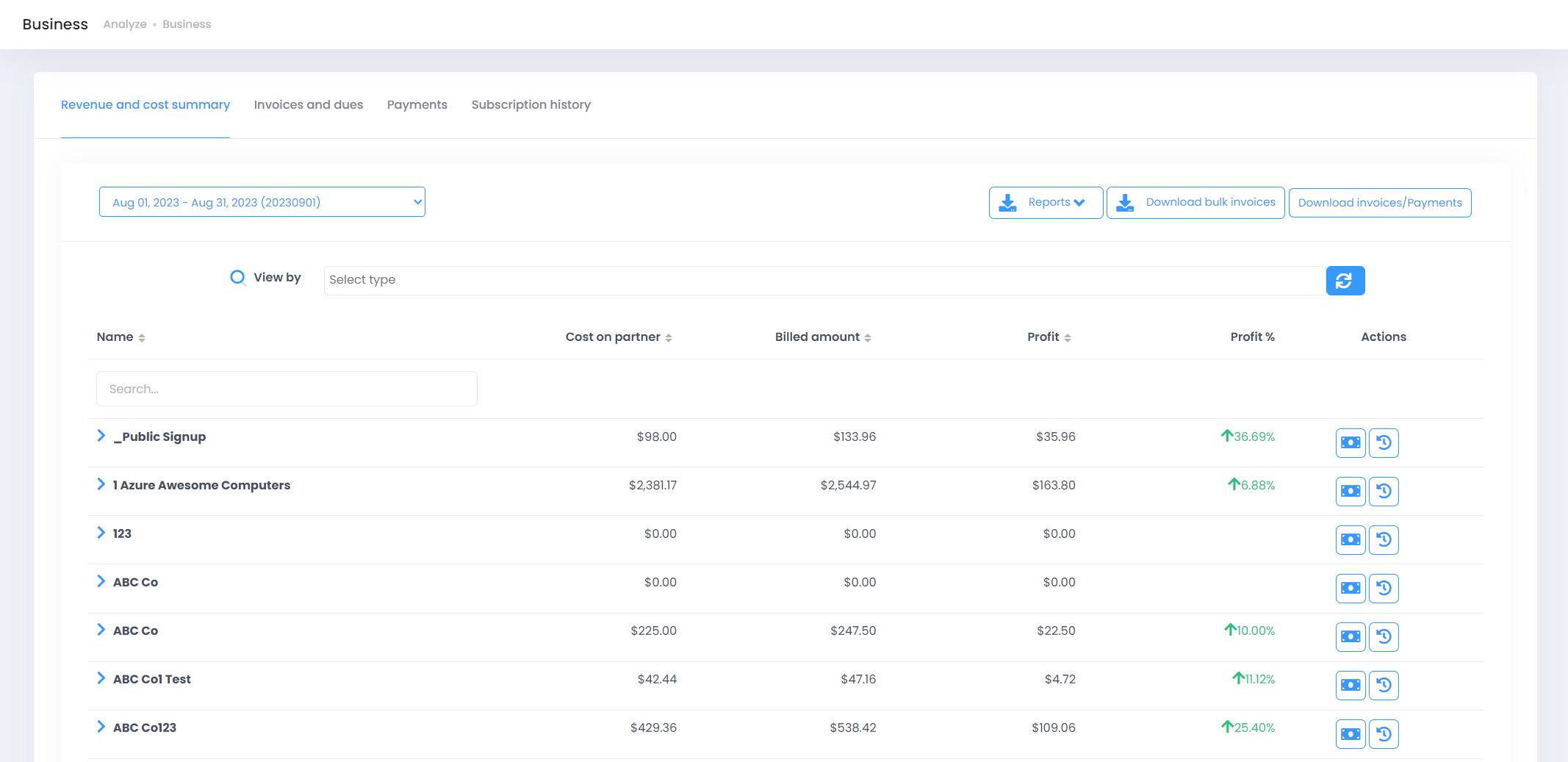The image size is (1568, 762).
Task: Click 1 Azure Awesome Computers name
Action: pos(201,485)
